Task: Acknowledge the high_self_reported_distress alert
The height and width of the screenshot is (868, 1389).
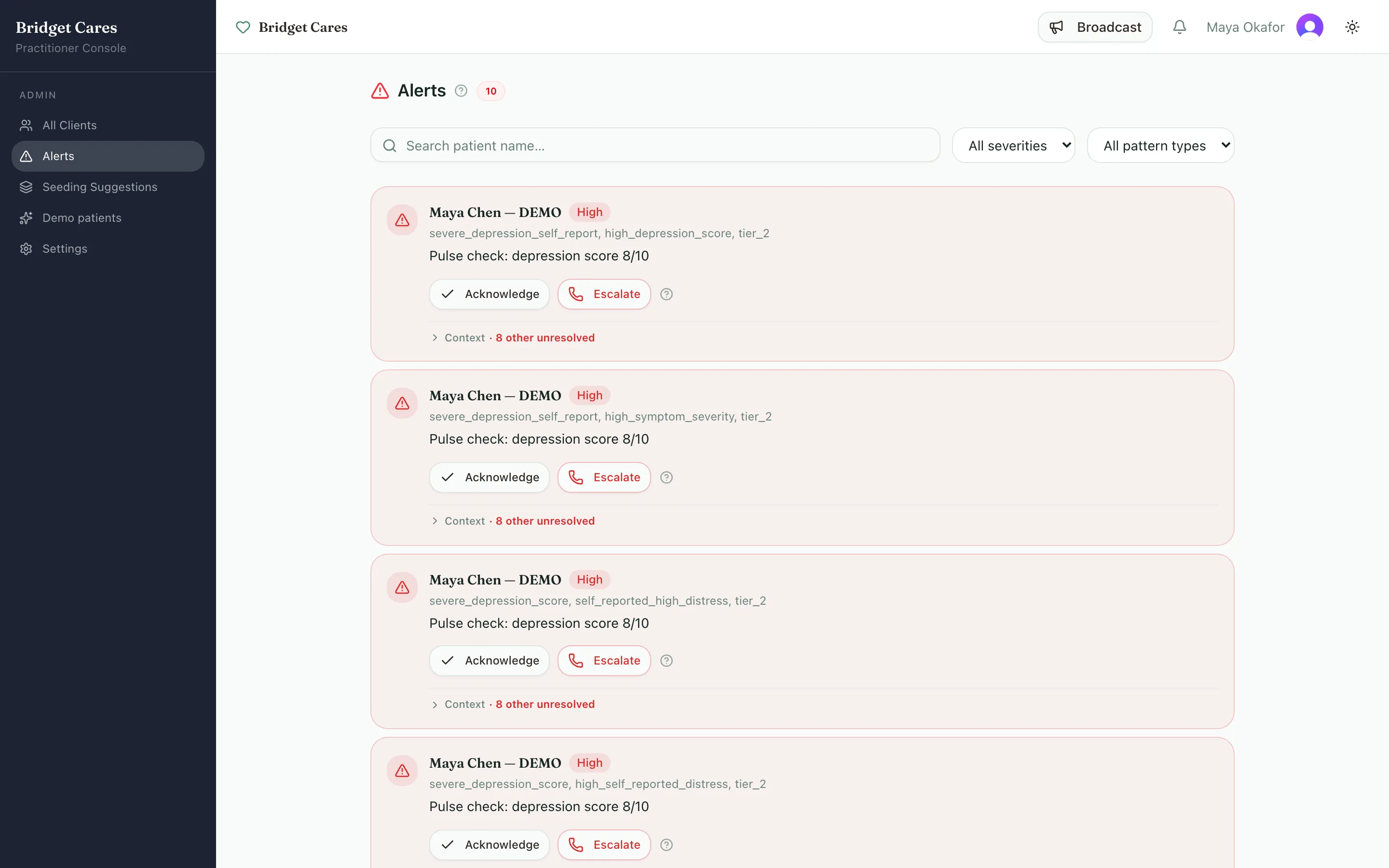Action: pyautogui.click(x=489, y=844)
